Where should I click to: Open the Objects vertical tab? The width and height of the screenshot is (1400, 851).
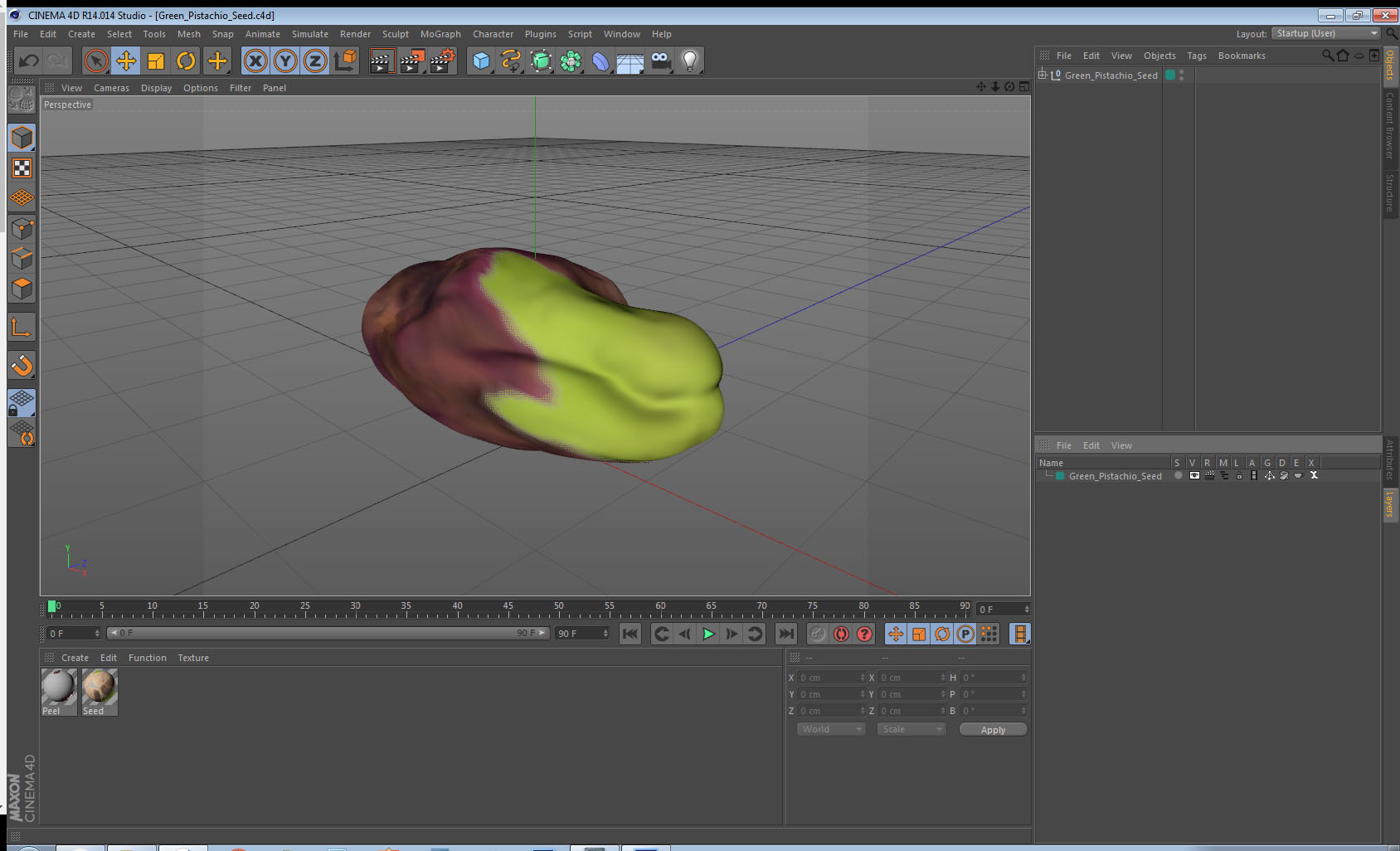[1390, 65]
